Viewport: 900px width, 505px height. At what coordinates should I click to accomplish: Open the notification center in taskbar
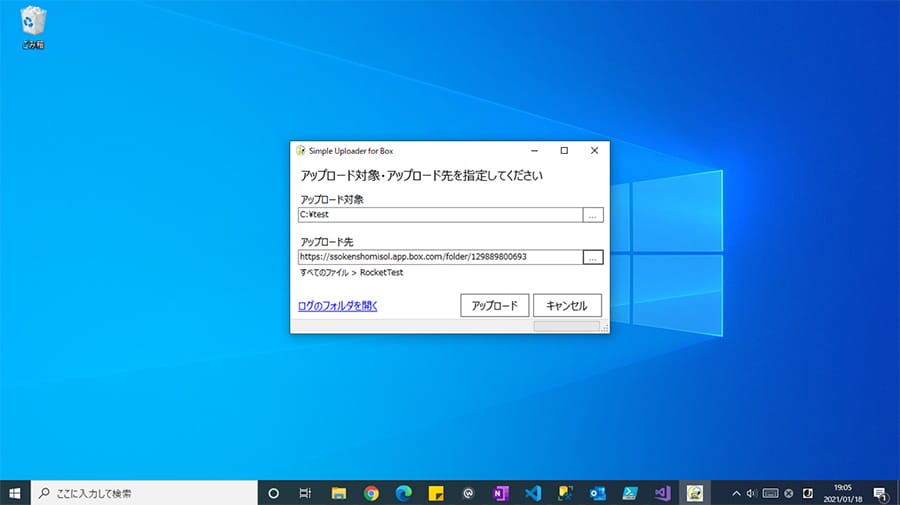(879, 493)
